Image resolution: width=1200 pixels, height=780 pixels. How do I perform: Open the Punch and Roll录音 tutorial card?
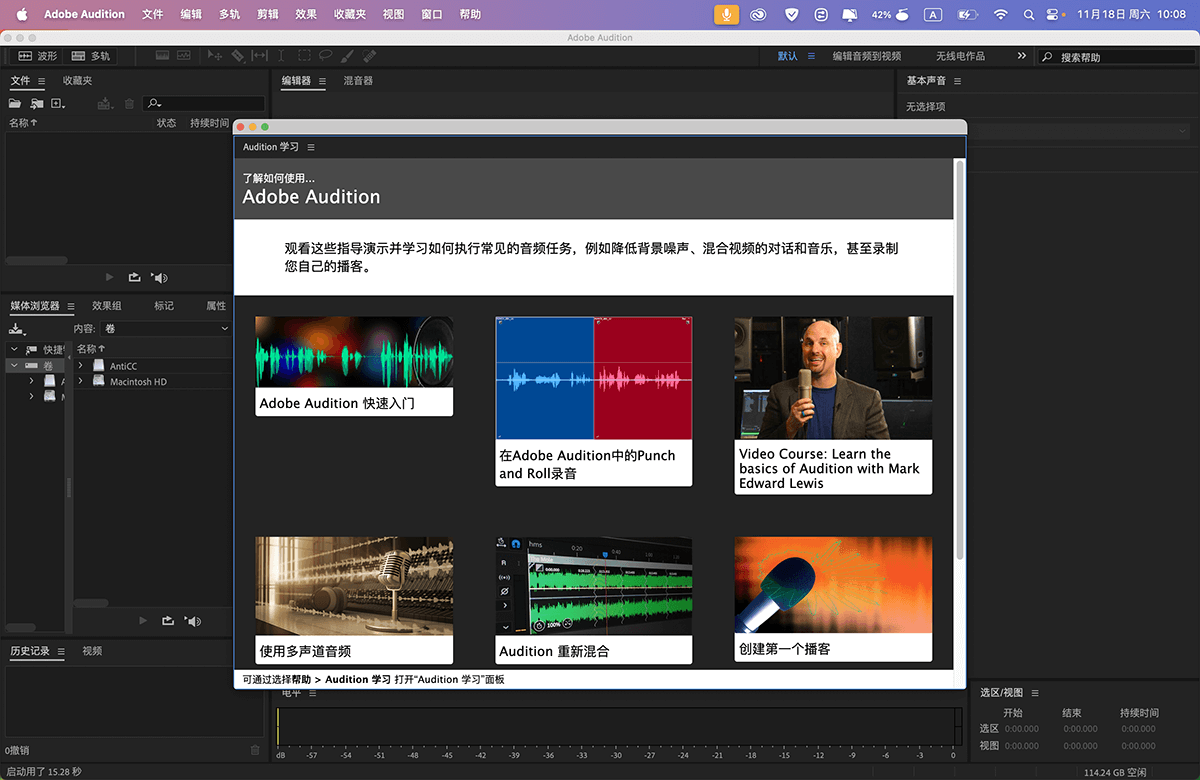(594, 401)
